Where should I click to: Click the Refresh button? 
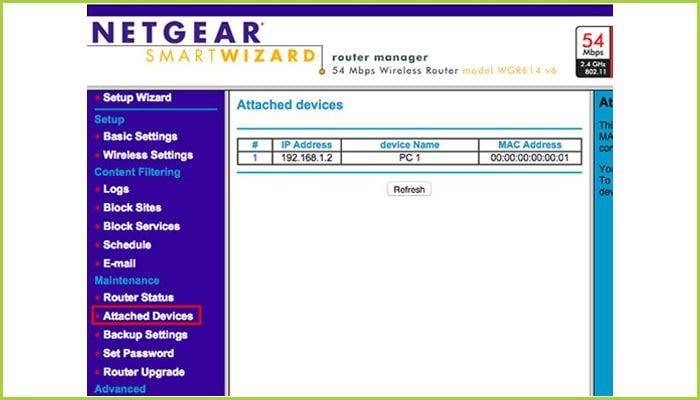409,189
